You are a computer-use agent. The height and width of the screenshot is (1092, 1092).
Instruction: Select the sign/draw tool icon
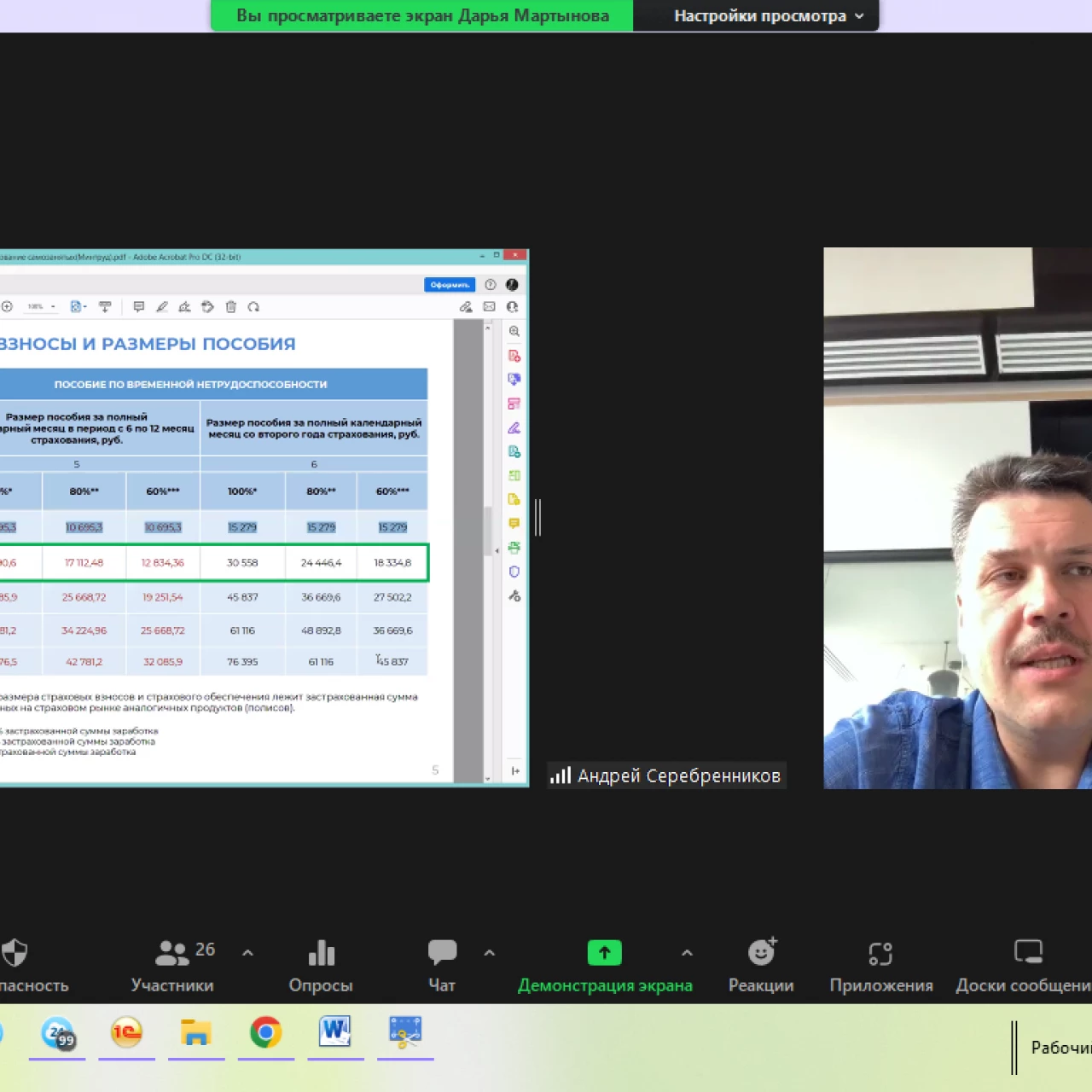(x=184, y=306)
